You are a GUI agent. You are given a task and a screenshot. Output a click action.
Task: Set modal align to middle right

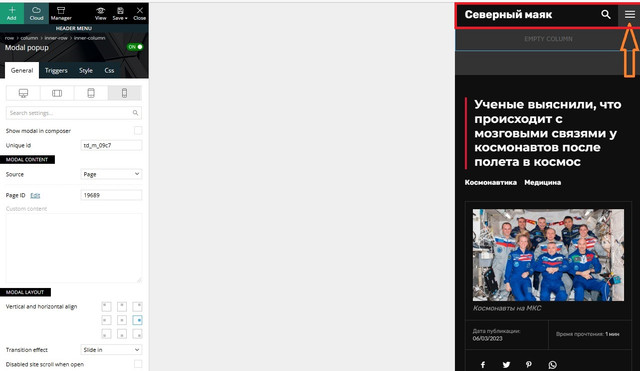click(137, 320)
